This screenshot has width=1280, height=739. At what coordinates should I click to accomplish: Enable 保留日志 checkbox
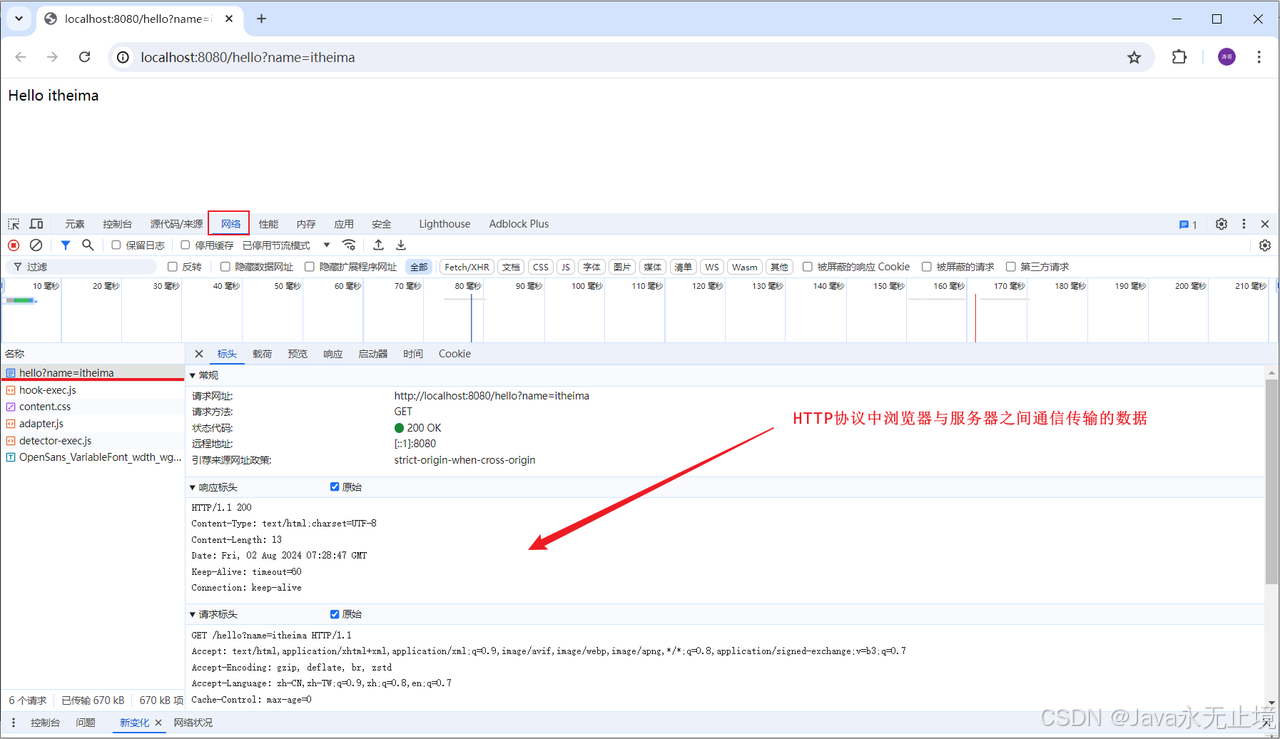[x=116, y=245]
